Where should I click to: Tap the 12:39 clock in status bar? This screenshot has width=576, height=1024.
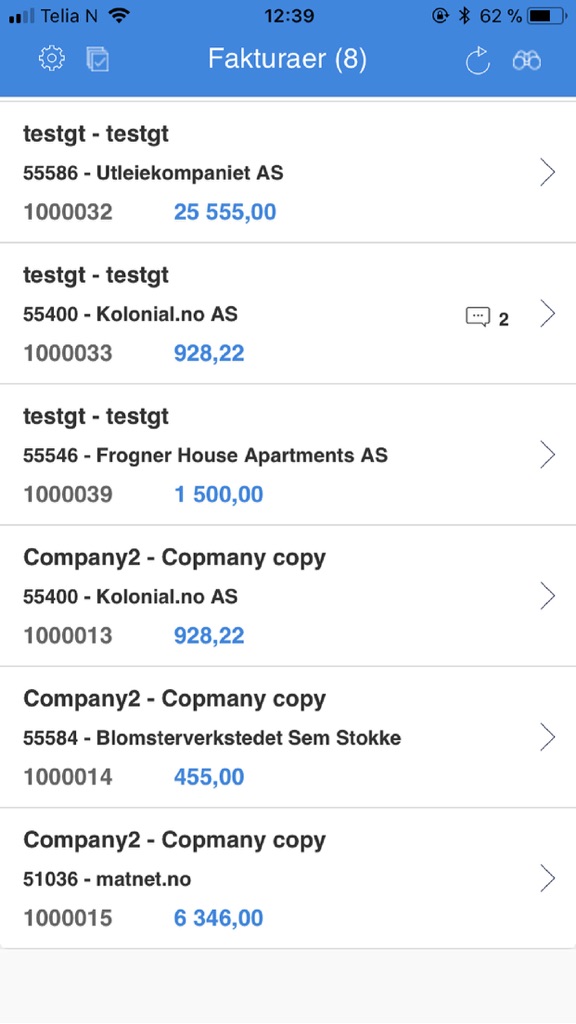coord(289,16)
